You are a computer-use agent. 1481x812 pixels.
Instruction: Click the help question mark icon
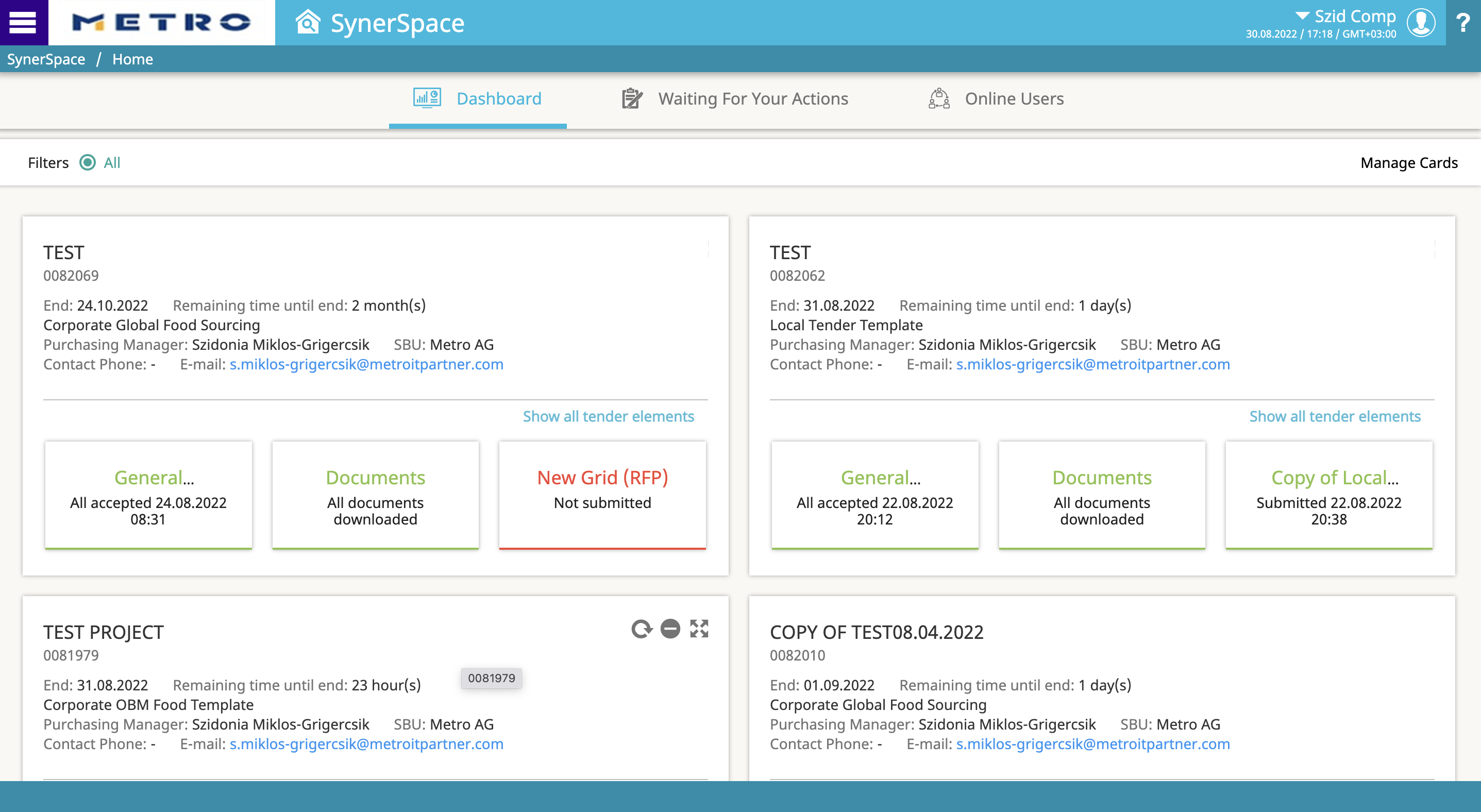(1463, 23)
